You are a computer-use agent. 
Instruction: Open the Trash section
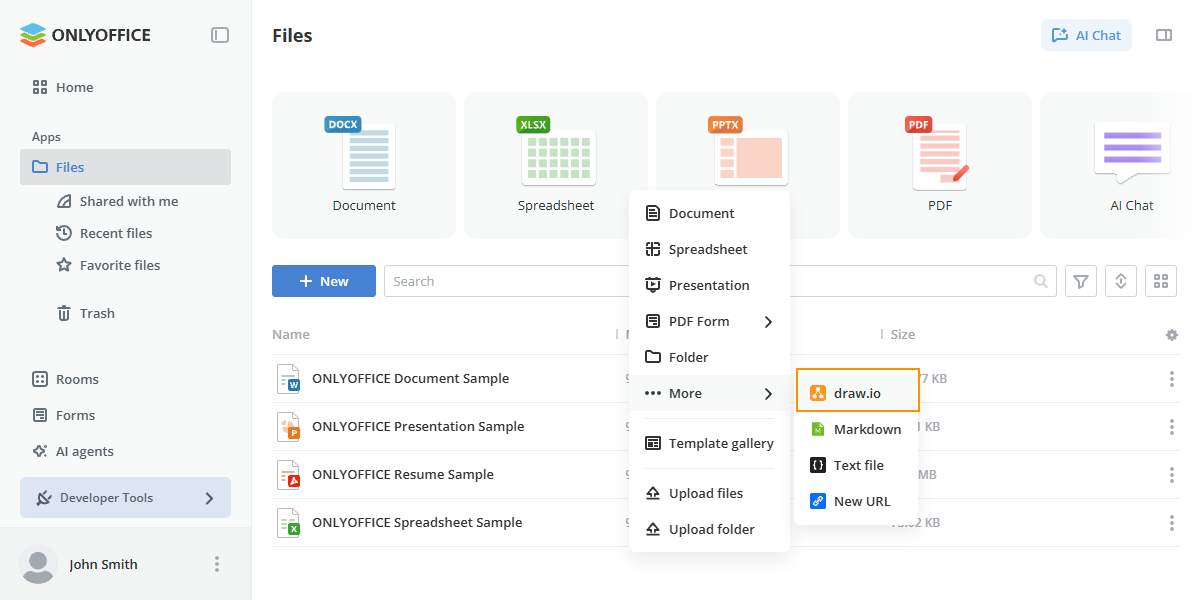coord(85,313)
